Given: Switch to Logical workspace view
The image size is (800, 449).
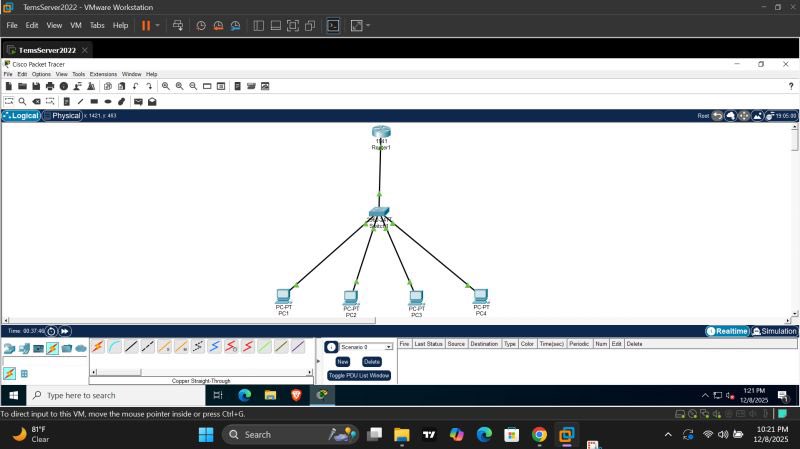Looking at the screenshot, I should pos(21,116).
